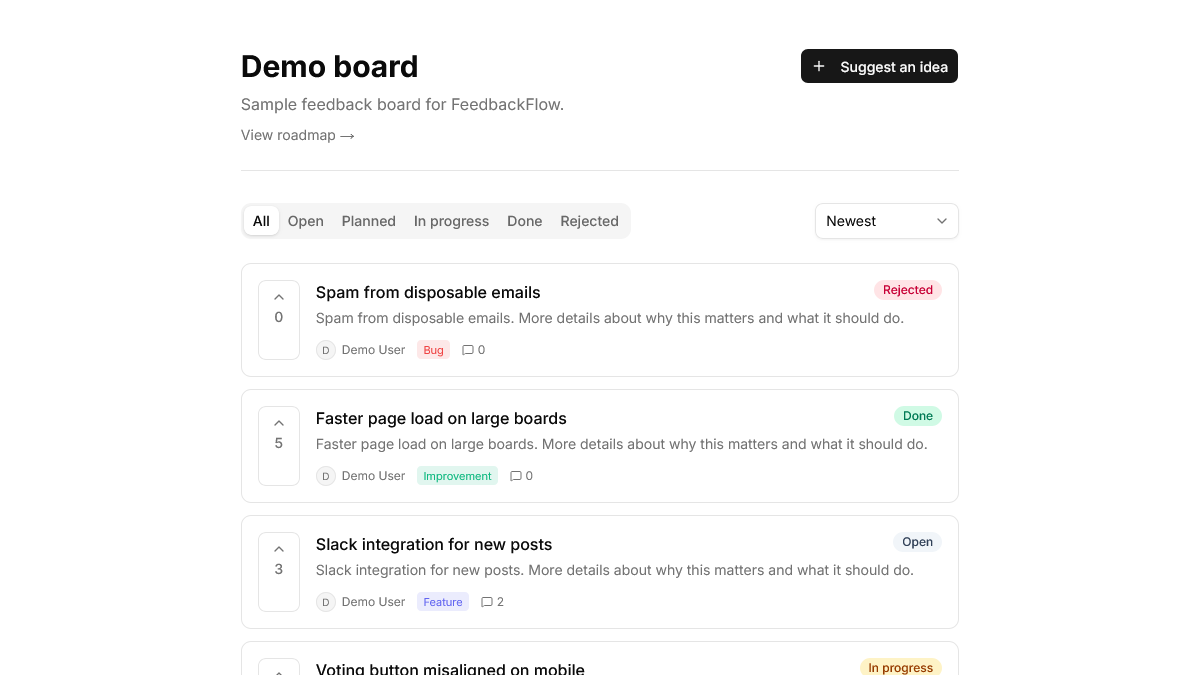
Task: Click the Rejected status badge
Action: 908,290
